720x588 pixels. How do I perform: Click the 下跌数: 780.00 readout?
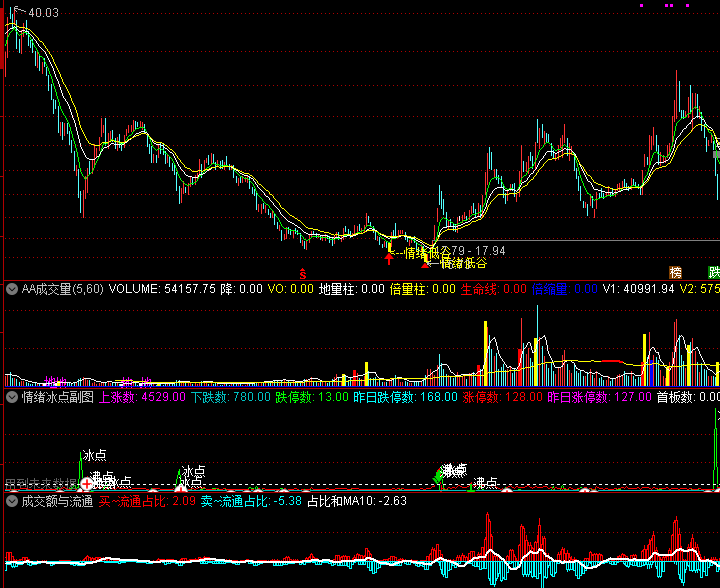tap(231, 397)
